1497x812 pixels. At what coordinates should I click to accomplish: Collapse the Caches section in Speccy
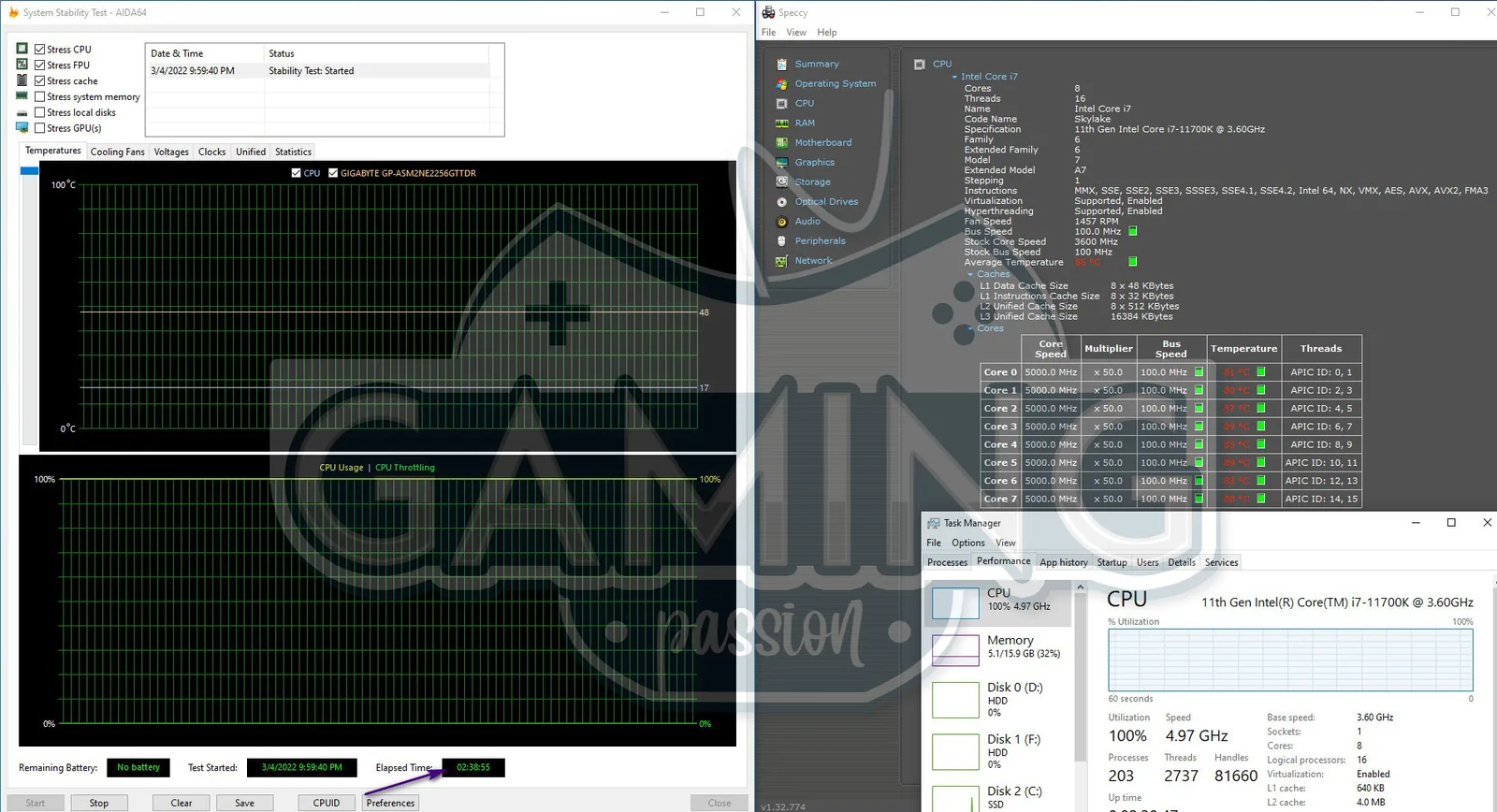point(970,274)
